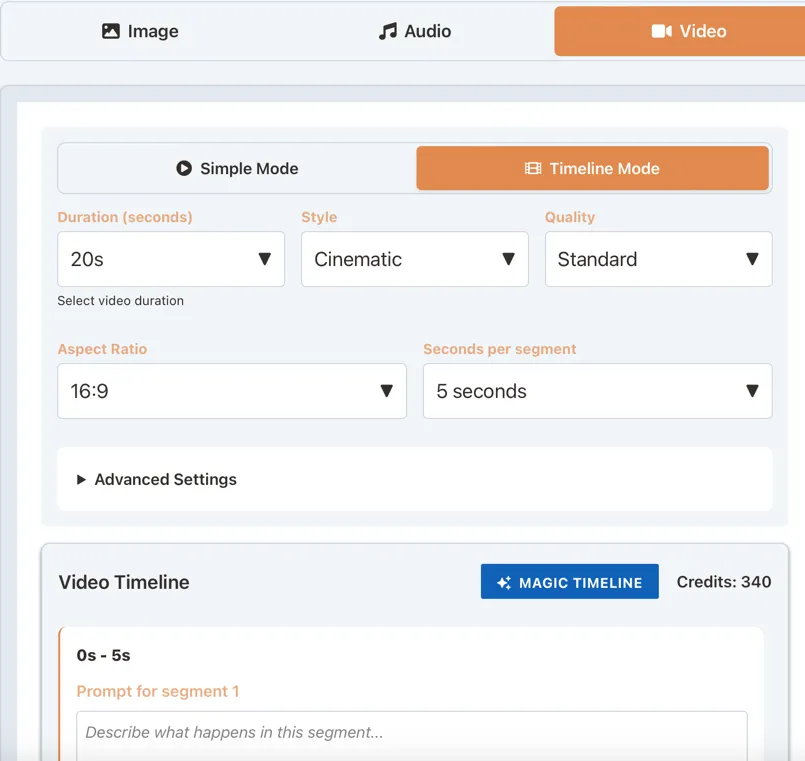Switch to Simple Mode

pyautogui.click(x=237, y=168)
